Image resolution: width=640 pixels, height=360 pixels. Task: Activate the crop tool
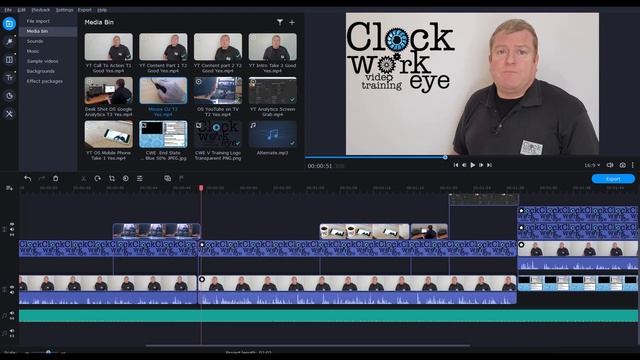click(x=112, y=178)
